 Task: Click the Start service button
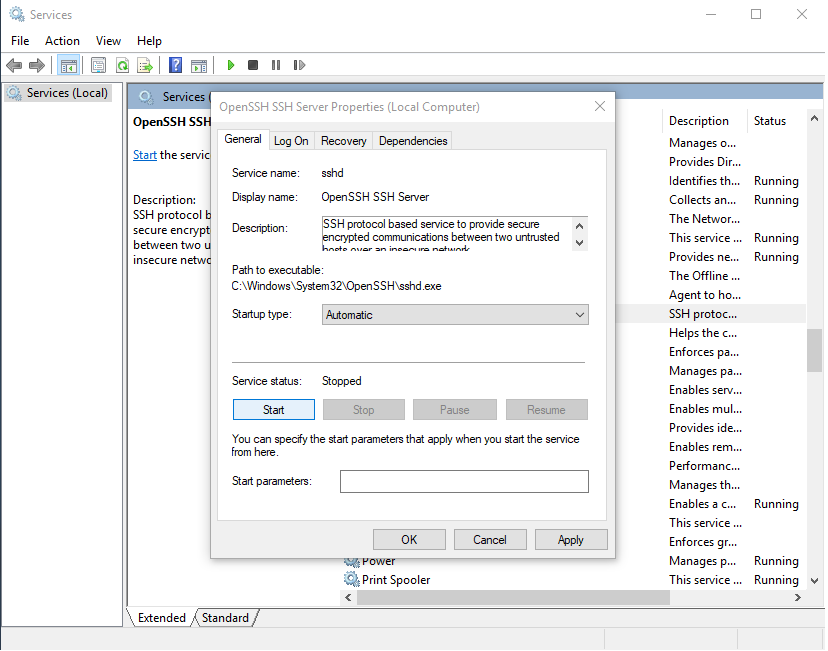[274, 410]
